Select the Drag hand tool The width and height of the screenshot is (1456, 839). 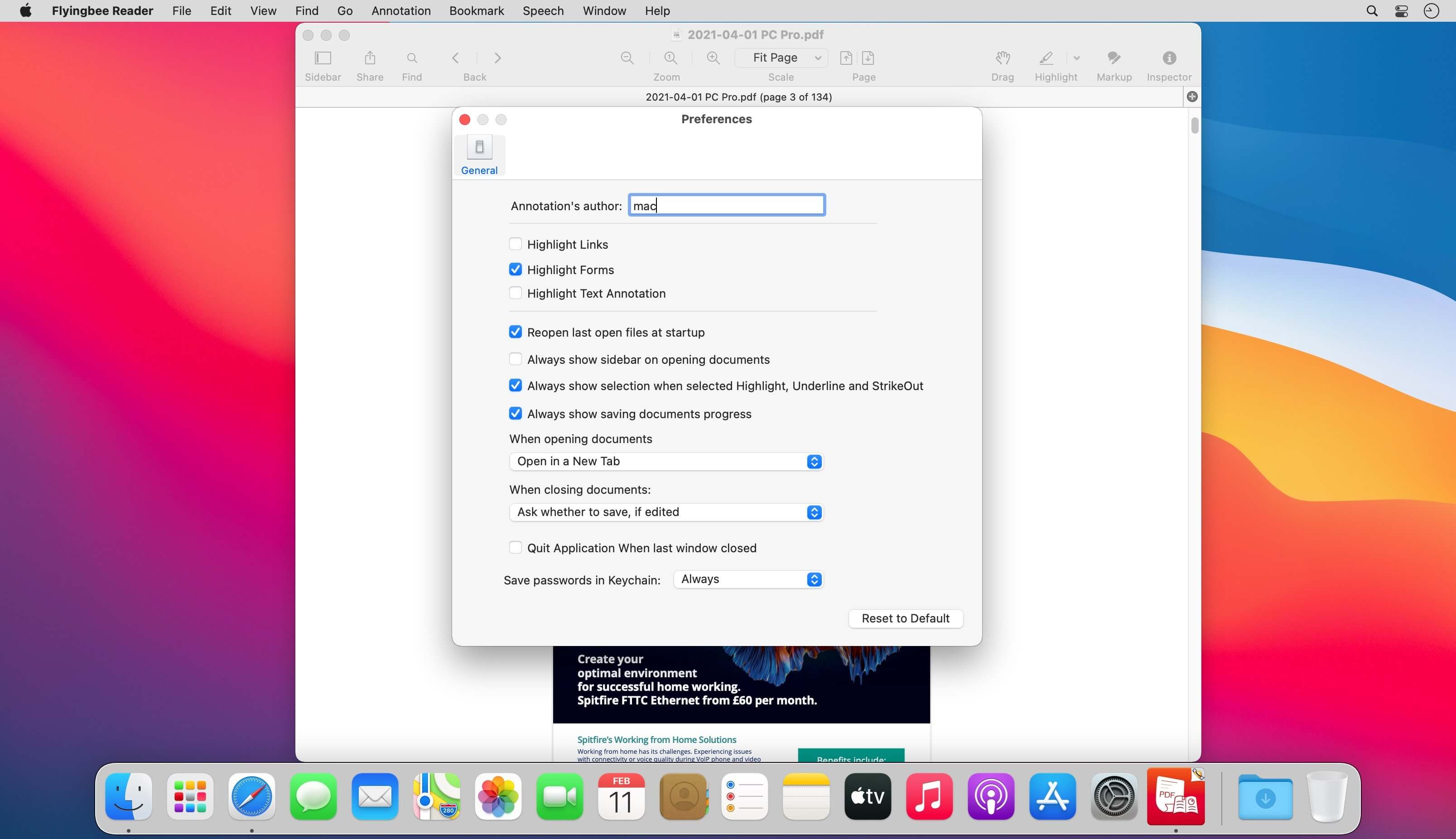pyautogui.click(x=1002, y=58)
